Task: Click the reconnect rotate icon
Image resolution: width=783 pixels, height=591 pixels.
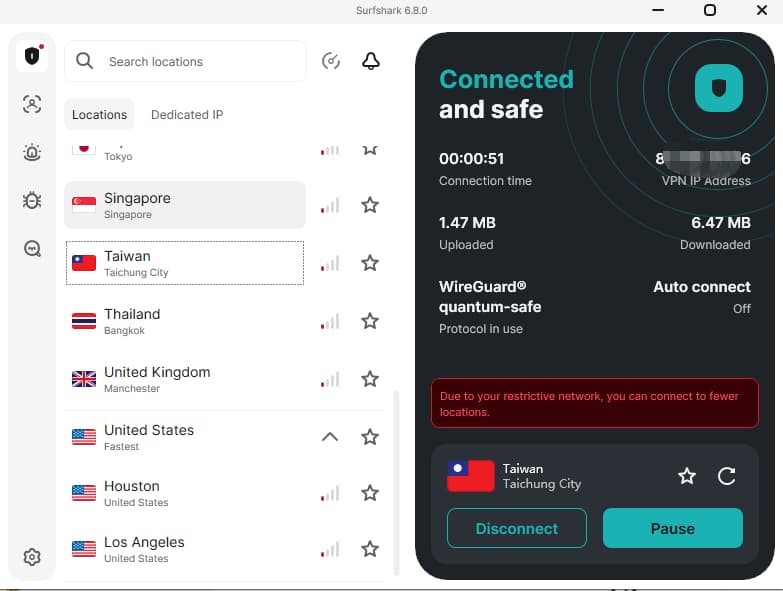Action: coord(727,476)
